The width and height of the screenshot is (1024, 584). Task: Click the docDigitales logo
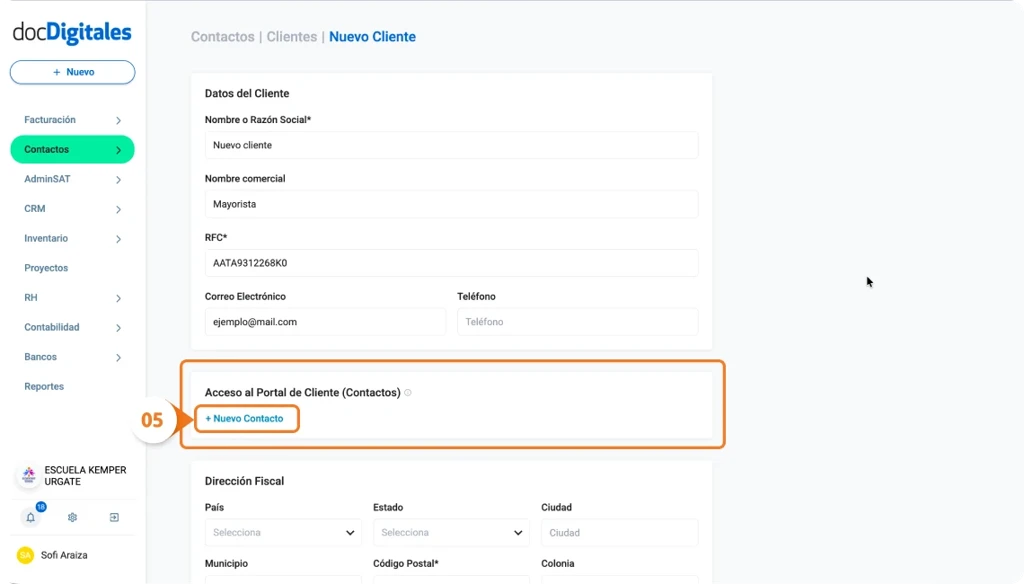(70, 33)
